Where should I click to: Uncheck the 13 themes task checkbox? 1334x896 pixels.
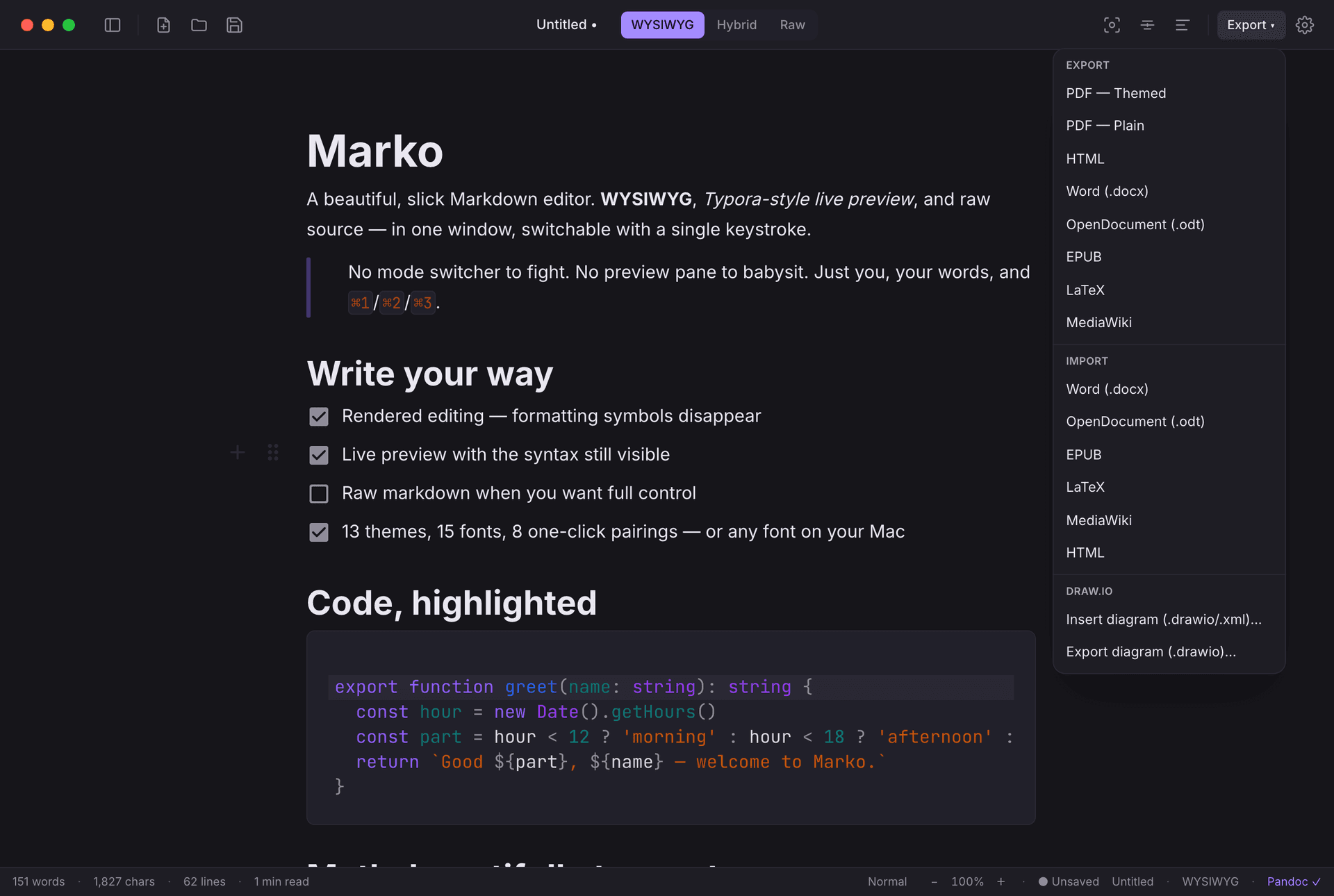[x=319, y=532]
